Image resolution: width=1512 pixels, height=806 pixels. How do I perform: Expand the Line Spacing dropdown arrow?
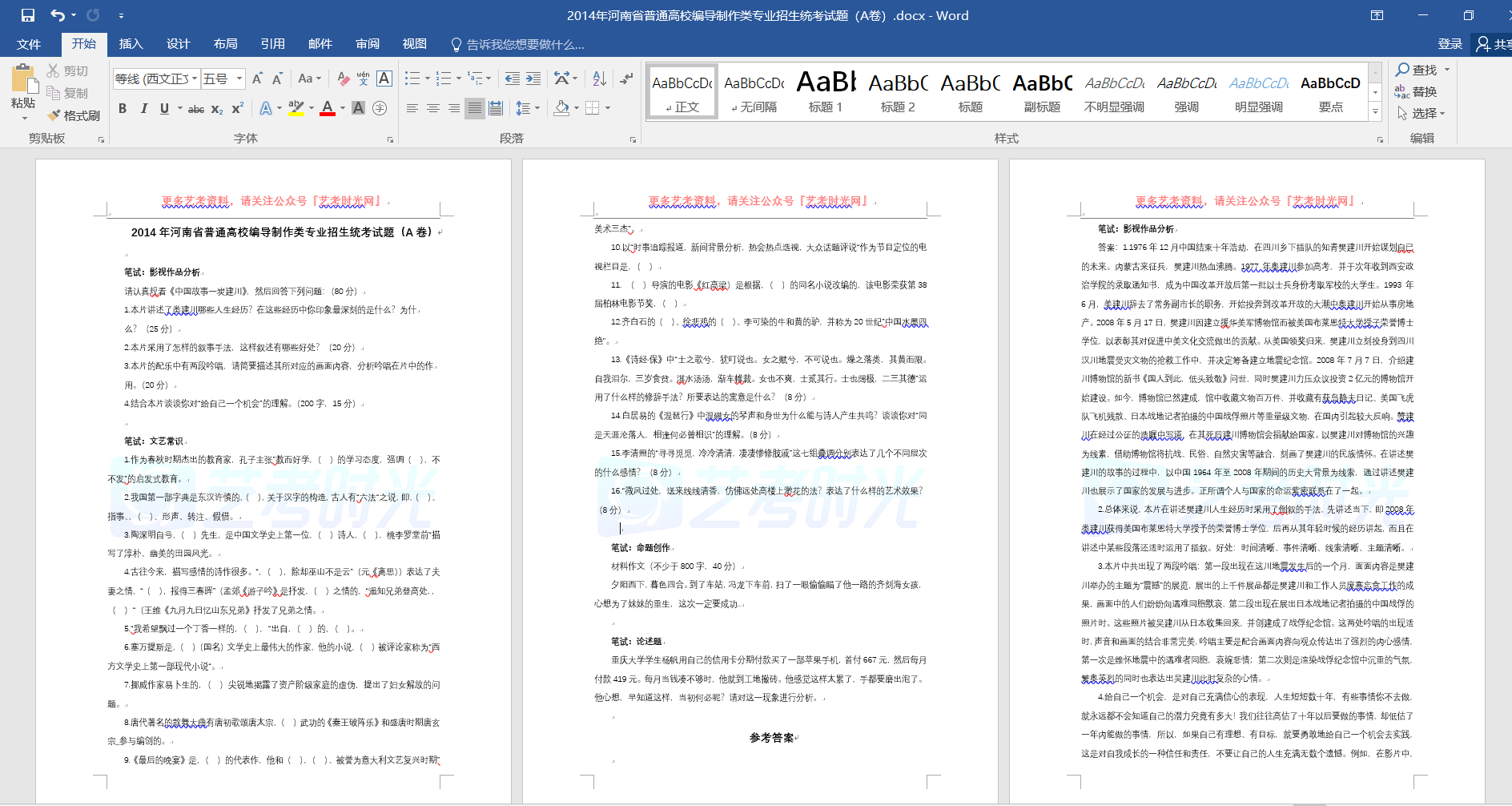tap(537, 108)
